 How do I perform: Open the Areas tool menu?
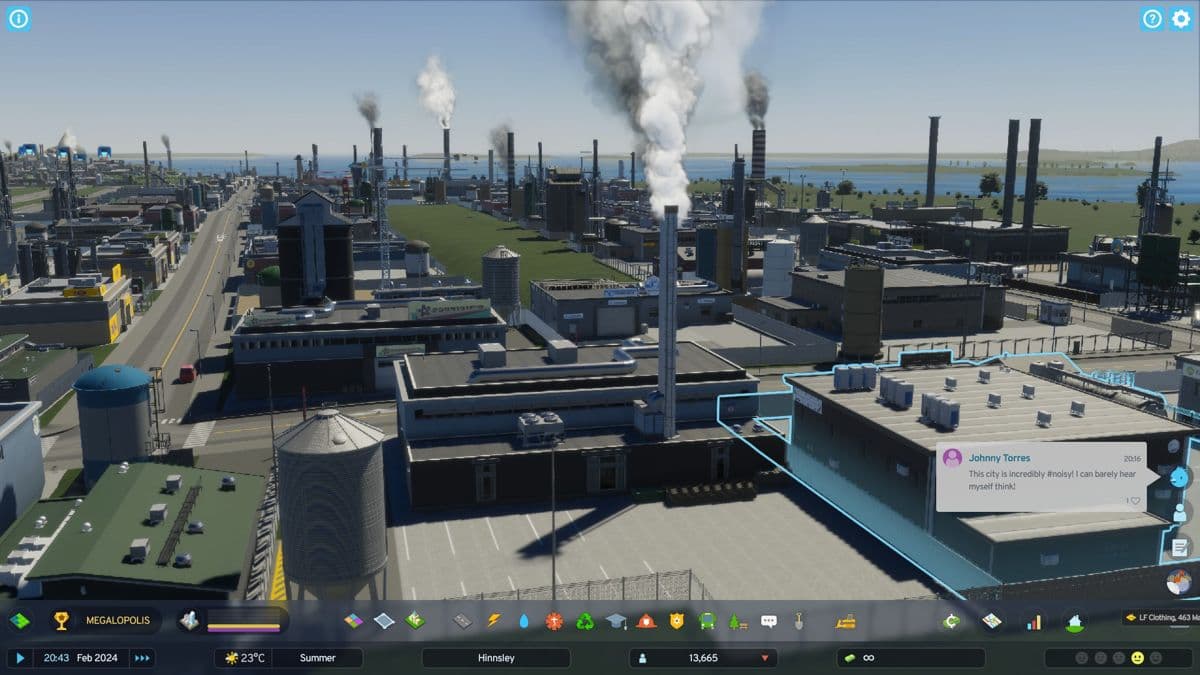pyautogui.click(x=384, y=621)
